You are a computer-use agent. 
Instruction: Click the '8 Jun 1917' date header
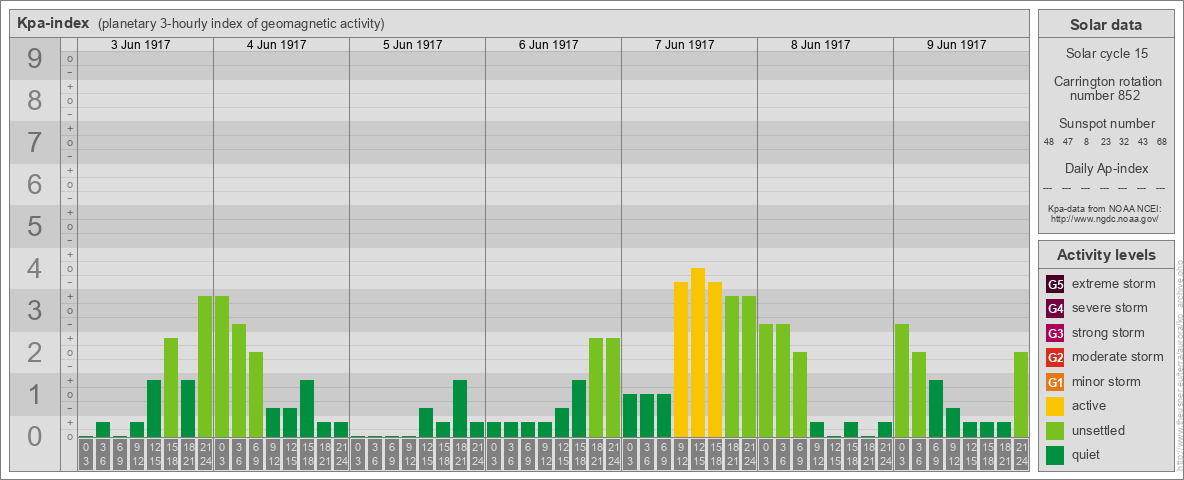820,45
